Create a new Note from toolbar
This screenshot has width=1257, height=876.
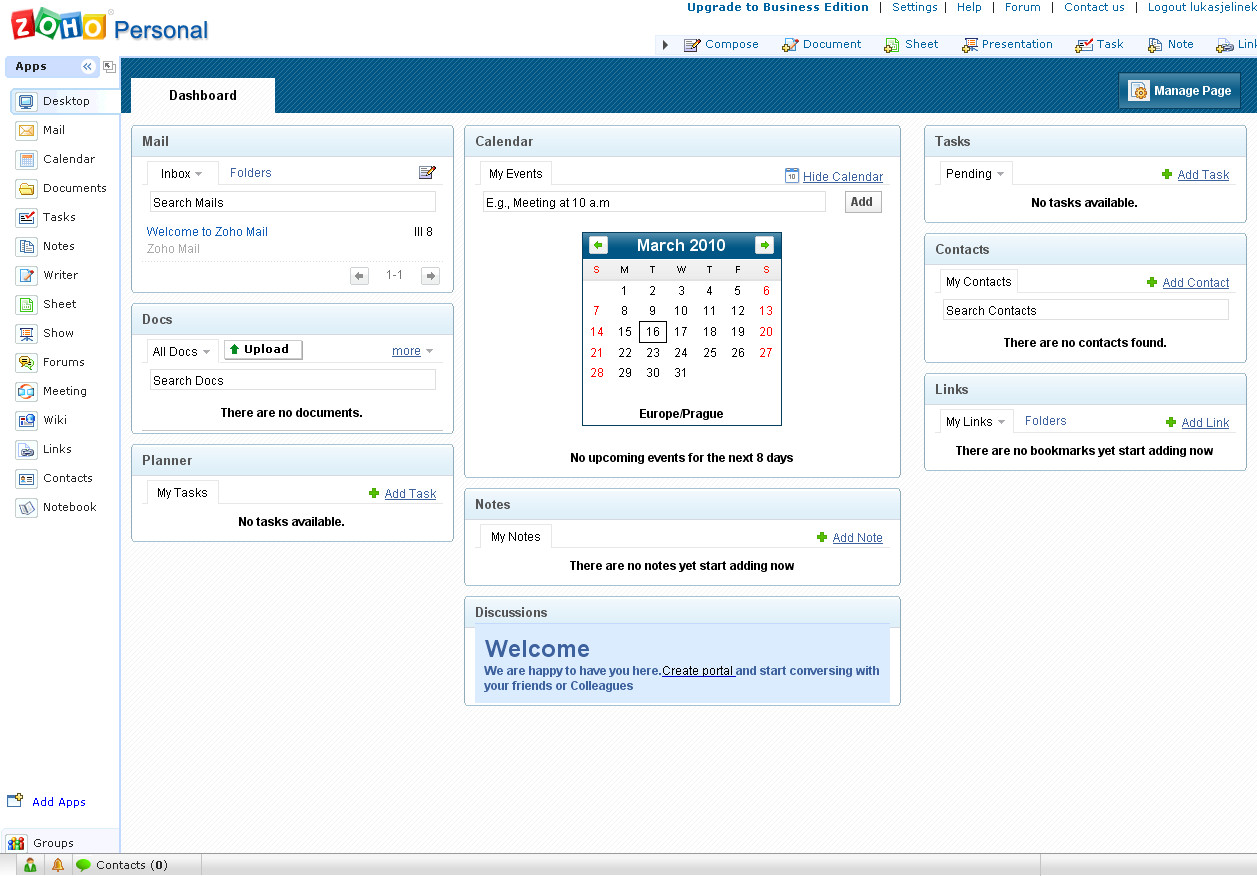click(1170, 44)
